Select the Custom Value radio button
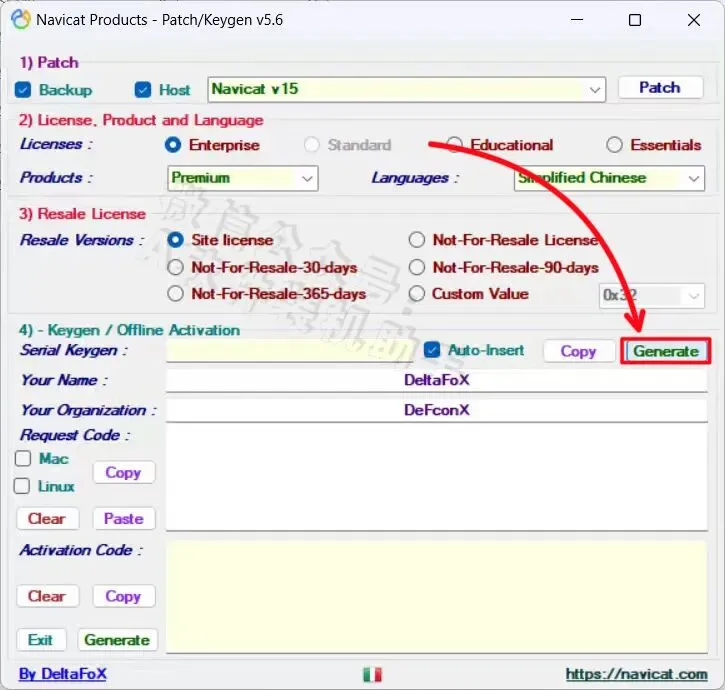This screenshot has height=690, width=725. (417, 294)
